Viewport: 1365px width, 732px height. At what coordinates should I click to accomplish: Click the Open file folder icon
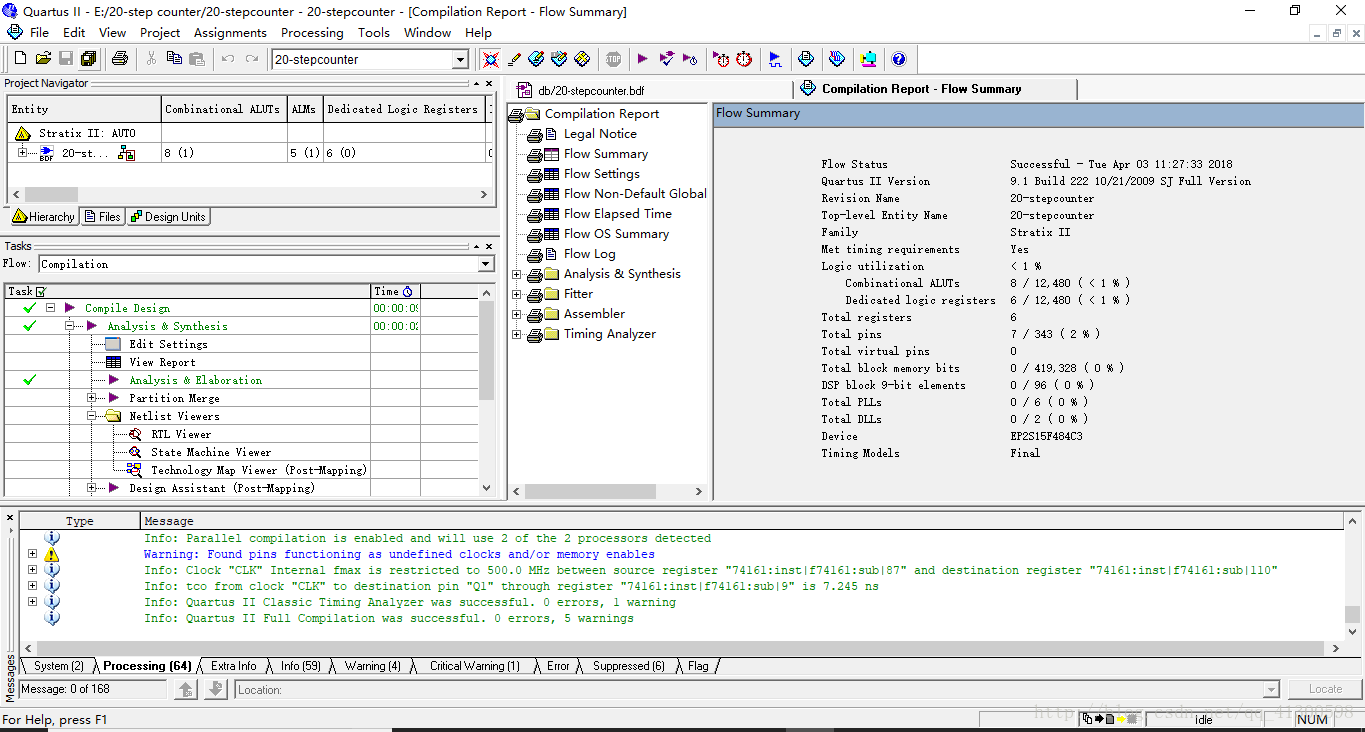43,59
